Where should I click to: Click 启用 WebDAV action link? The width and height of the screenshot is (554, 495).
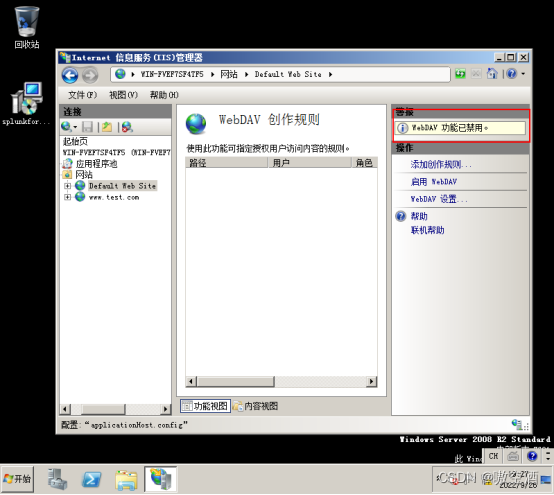pos(434,182)
